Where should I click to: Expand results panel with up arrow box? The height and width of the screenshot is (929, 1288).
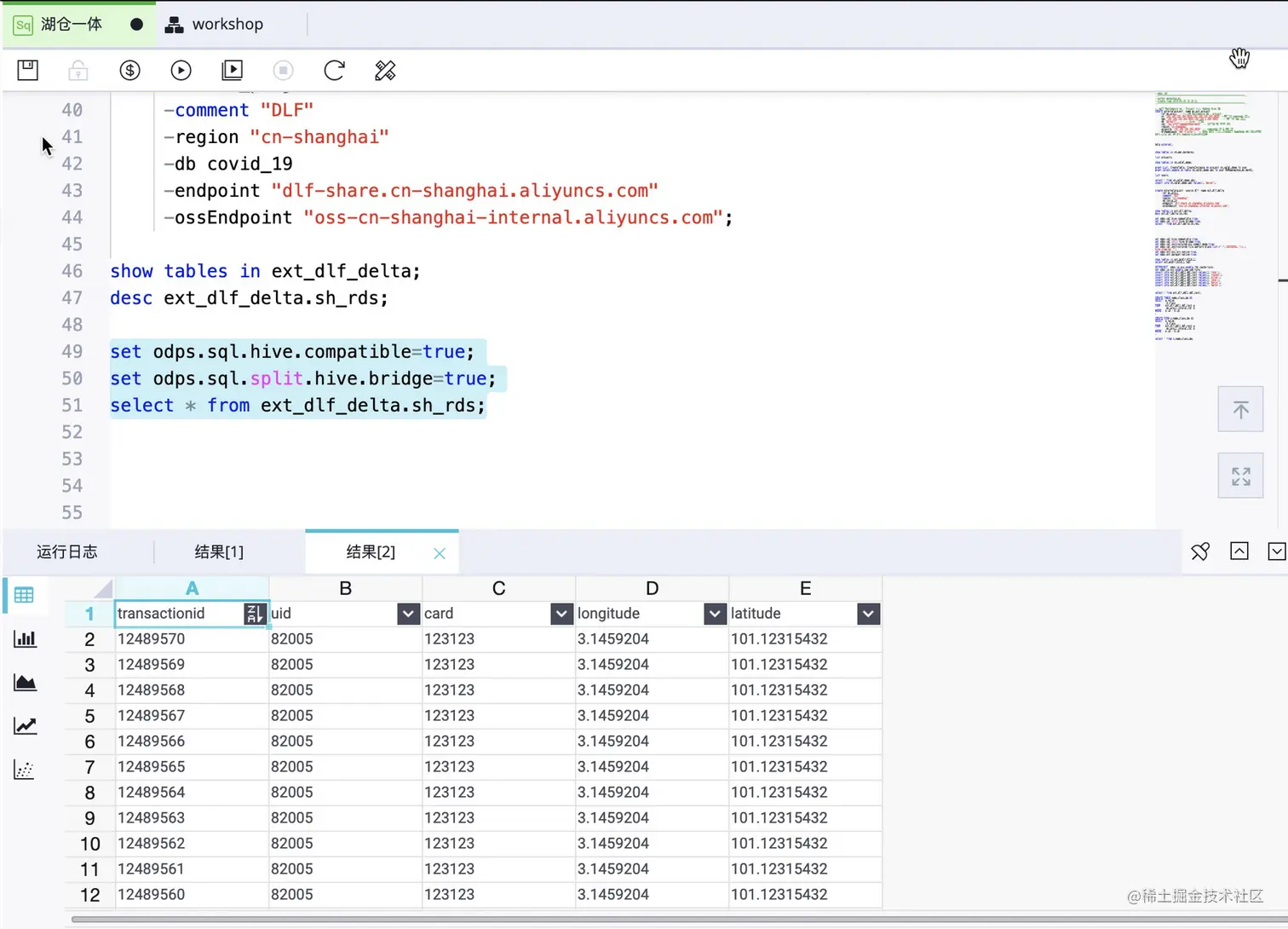pyautogui.click(x=1239, y=551)
